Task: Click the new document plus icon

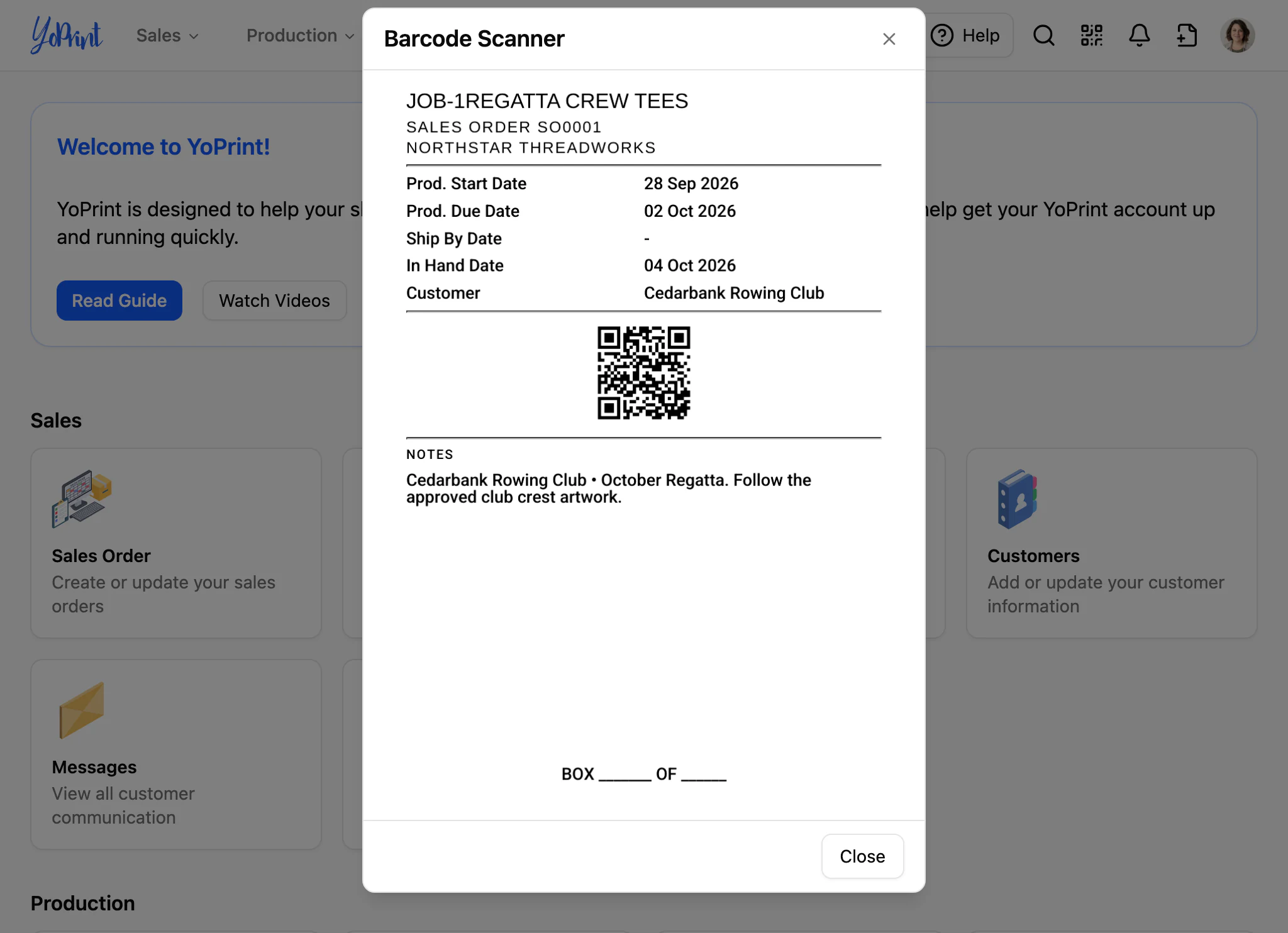Action: pos(1187,35)
